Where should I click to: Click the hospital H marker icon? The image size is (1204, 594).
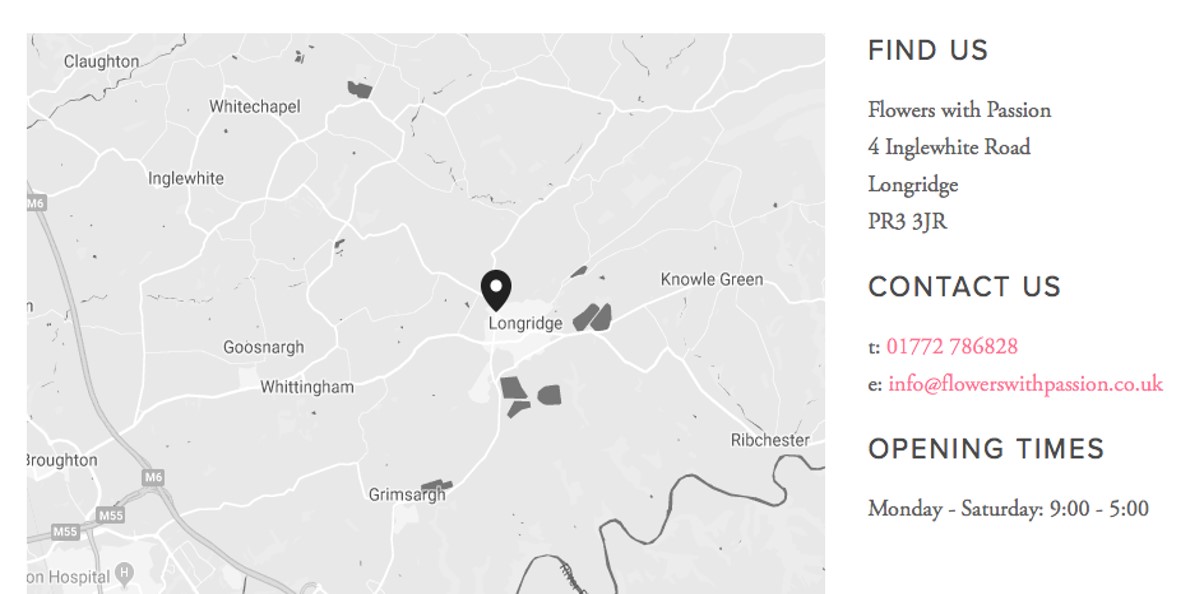pyautogui.click(x=124, y=574)
